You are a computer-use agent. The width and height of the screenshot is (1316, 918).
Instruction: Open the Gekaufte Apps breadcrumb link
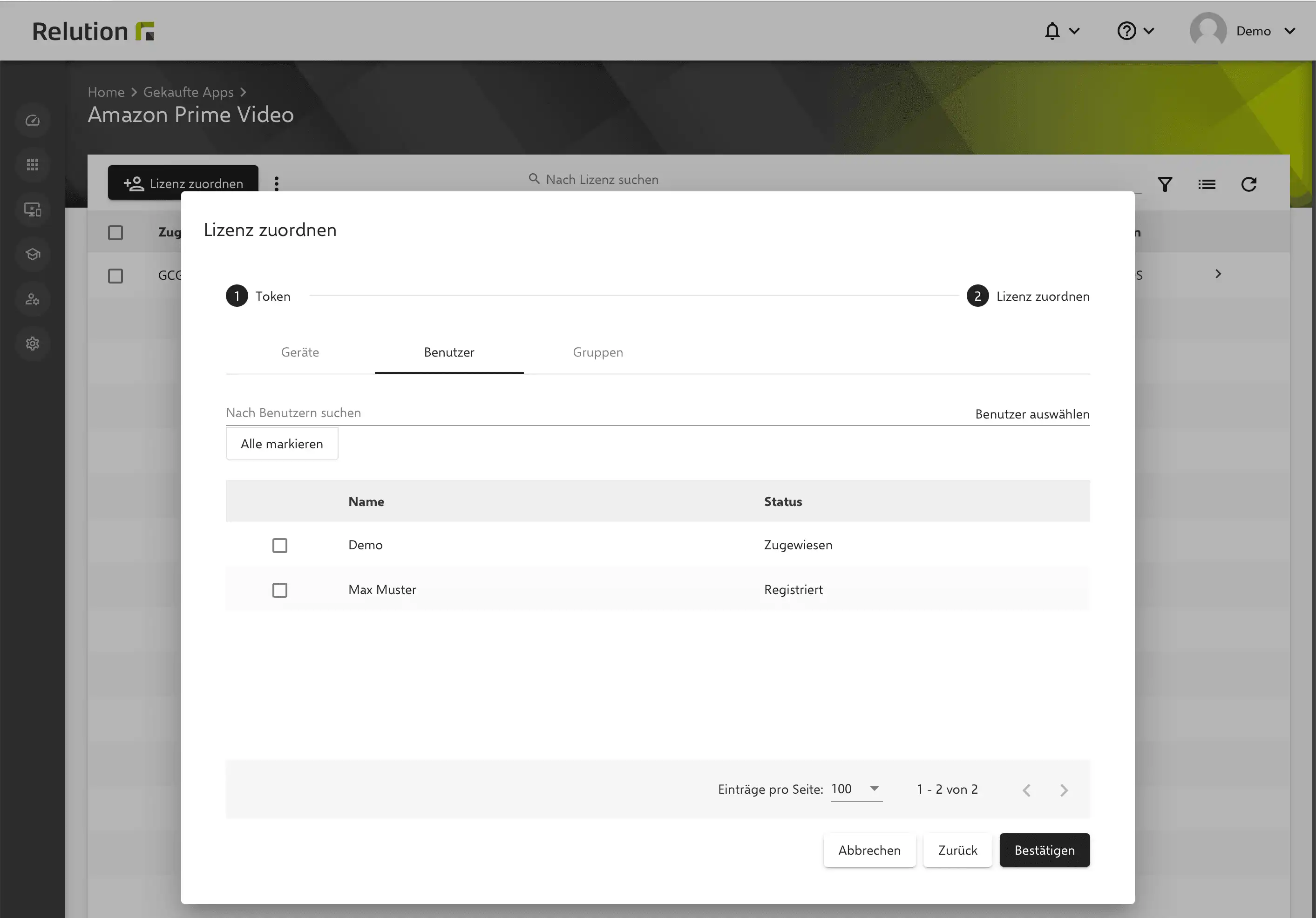[x=189, y=92]
